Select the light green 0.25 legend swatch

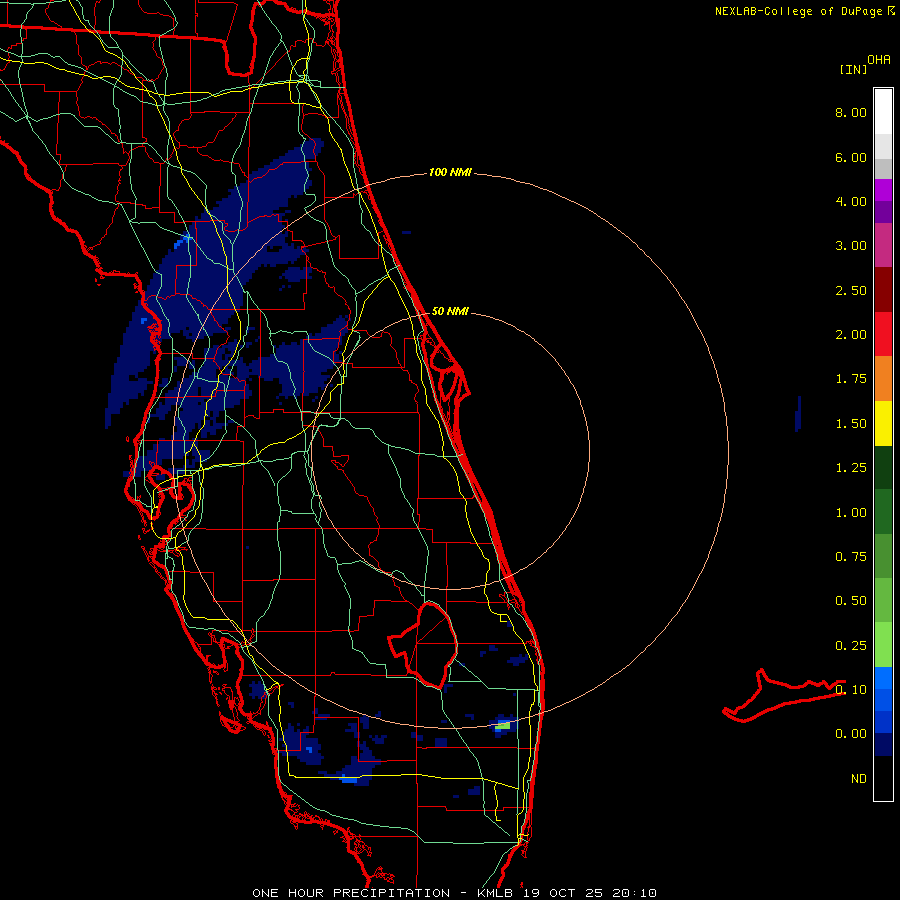point(883,645)
